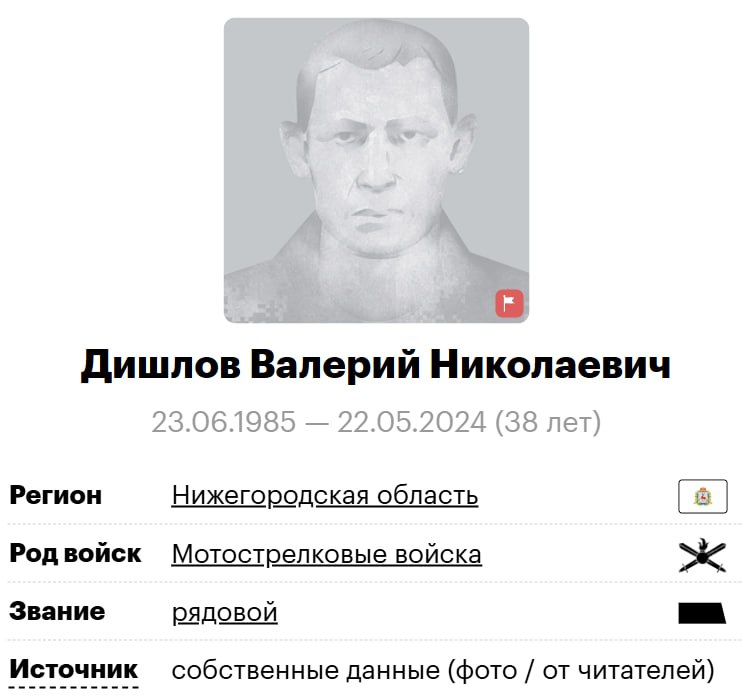Click the death date 22.05.2024
742x698 pixels.
(x=412, y=422)
